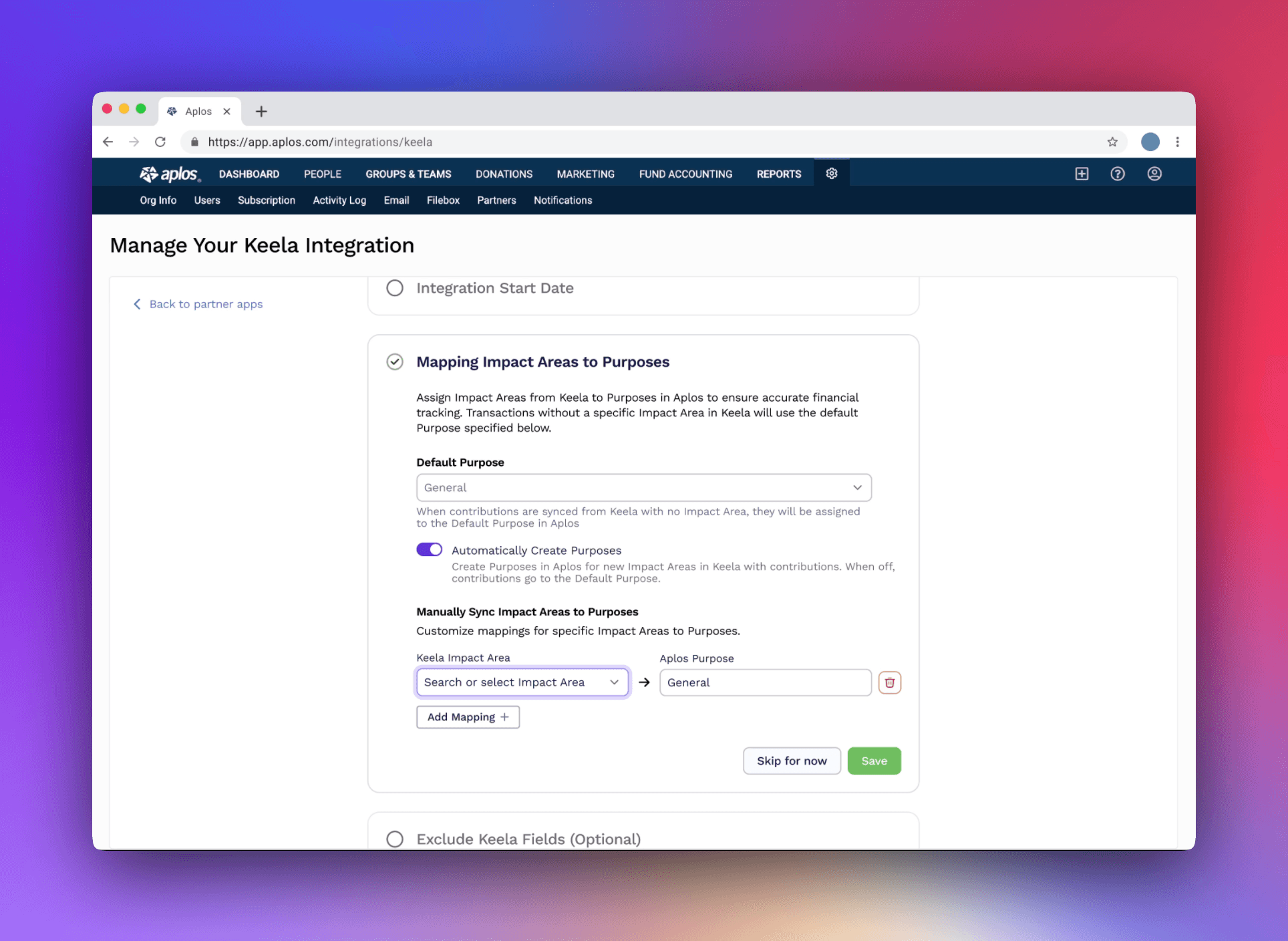The height and width of the screenshot is (941, 1288).
Task: Click the user account icon
Action: pyautogui.click(x=1155, y=173)
